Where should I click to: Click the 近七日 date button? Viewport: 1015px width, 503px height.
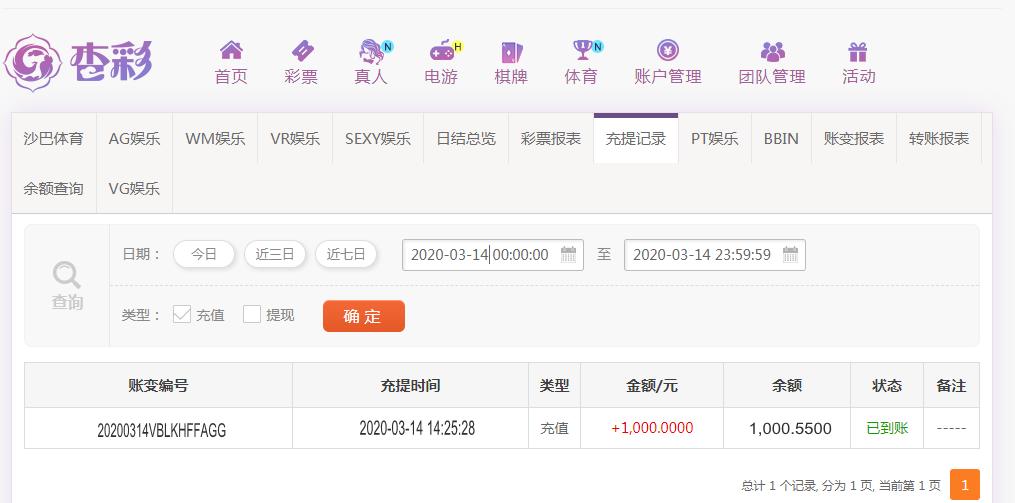click(x=346, y=254)
